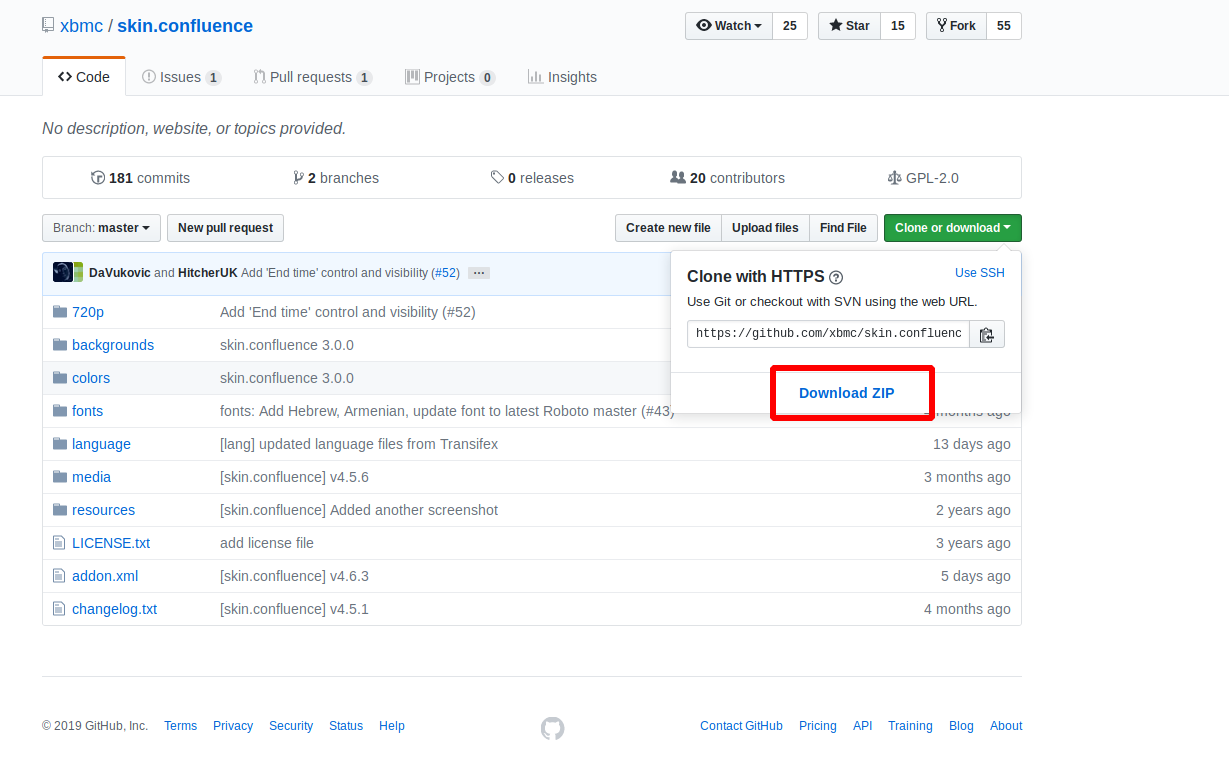Screen dimensions: 1229x767
Task: Click Find File
Action: [843, 228]
